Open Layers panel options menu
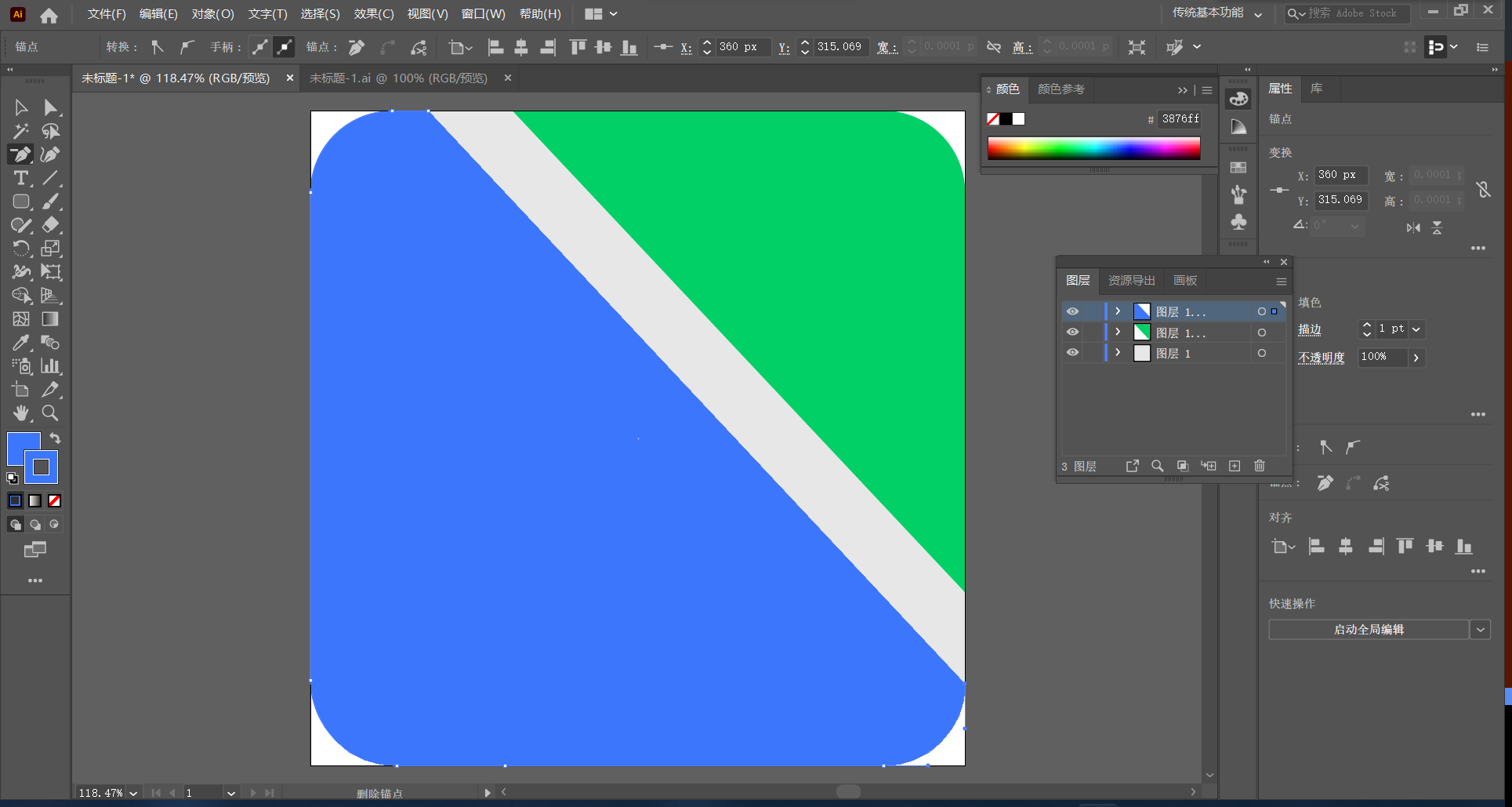The image size is (1512, 807). (x=1282, y=282)
